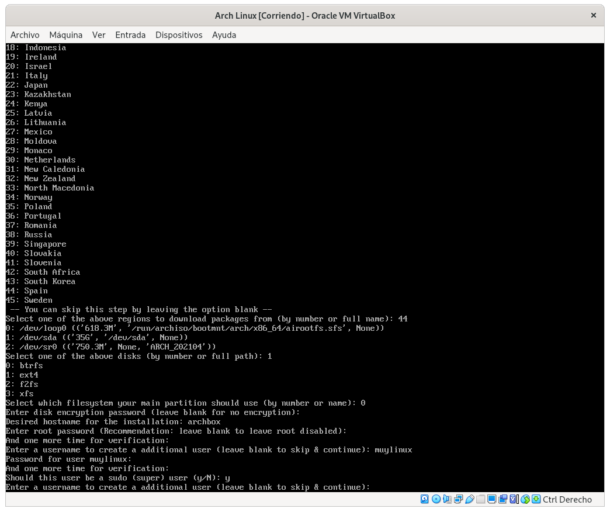Click the '38: Russia' line
This screenshot has width=610, height=512.
[x=29, y=235]
